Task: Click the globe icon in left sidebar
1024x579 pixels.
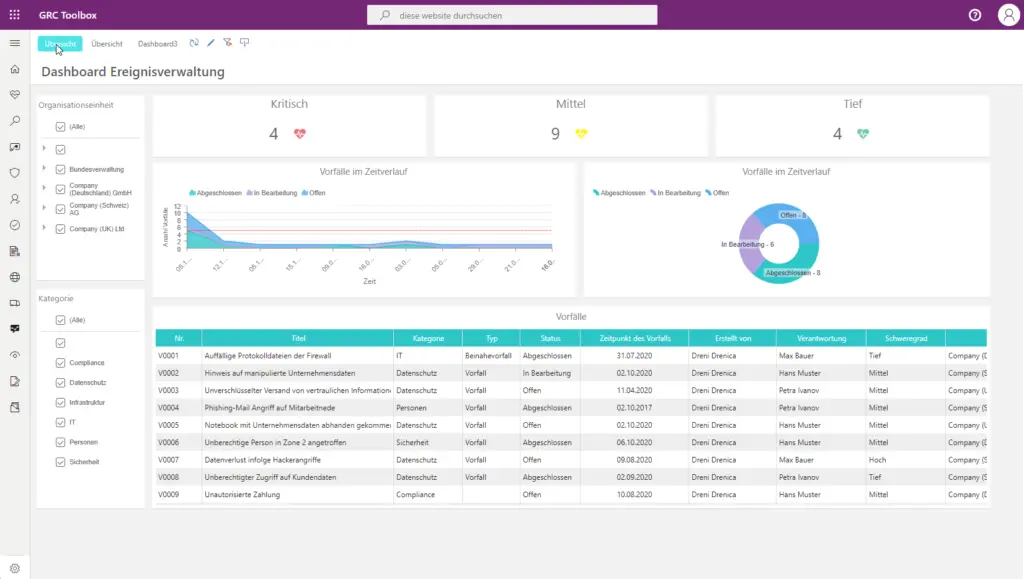Action: tap(14, 277)
